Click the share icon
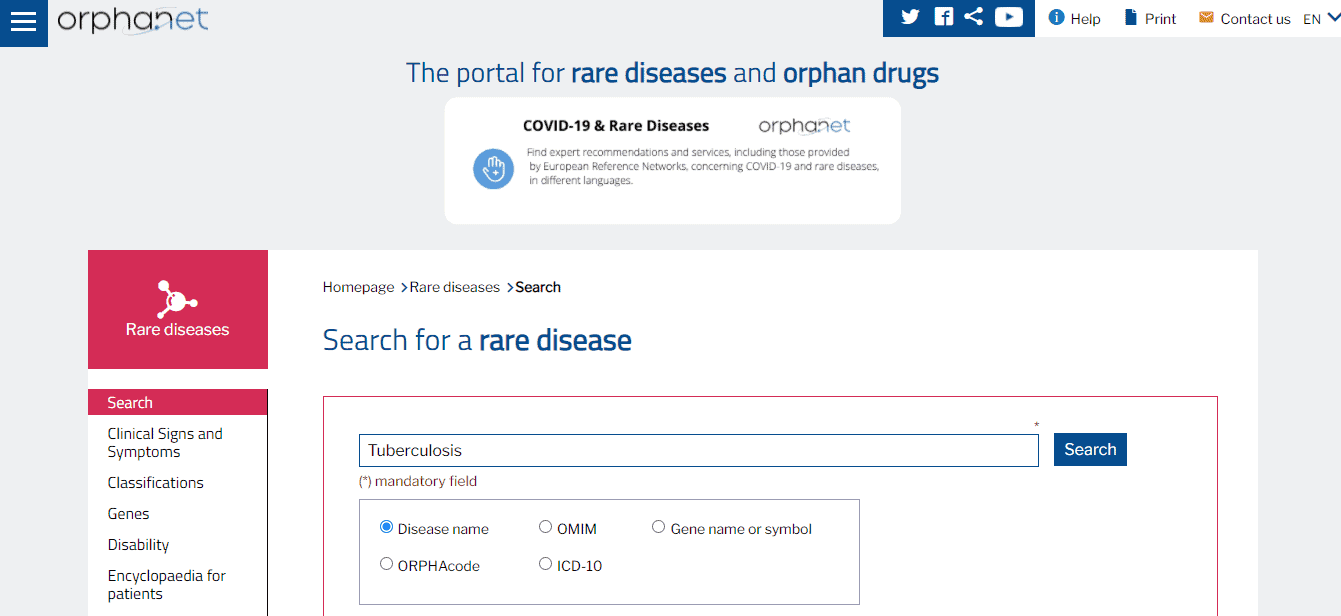 (974, 17)
